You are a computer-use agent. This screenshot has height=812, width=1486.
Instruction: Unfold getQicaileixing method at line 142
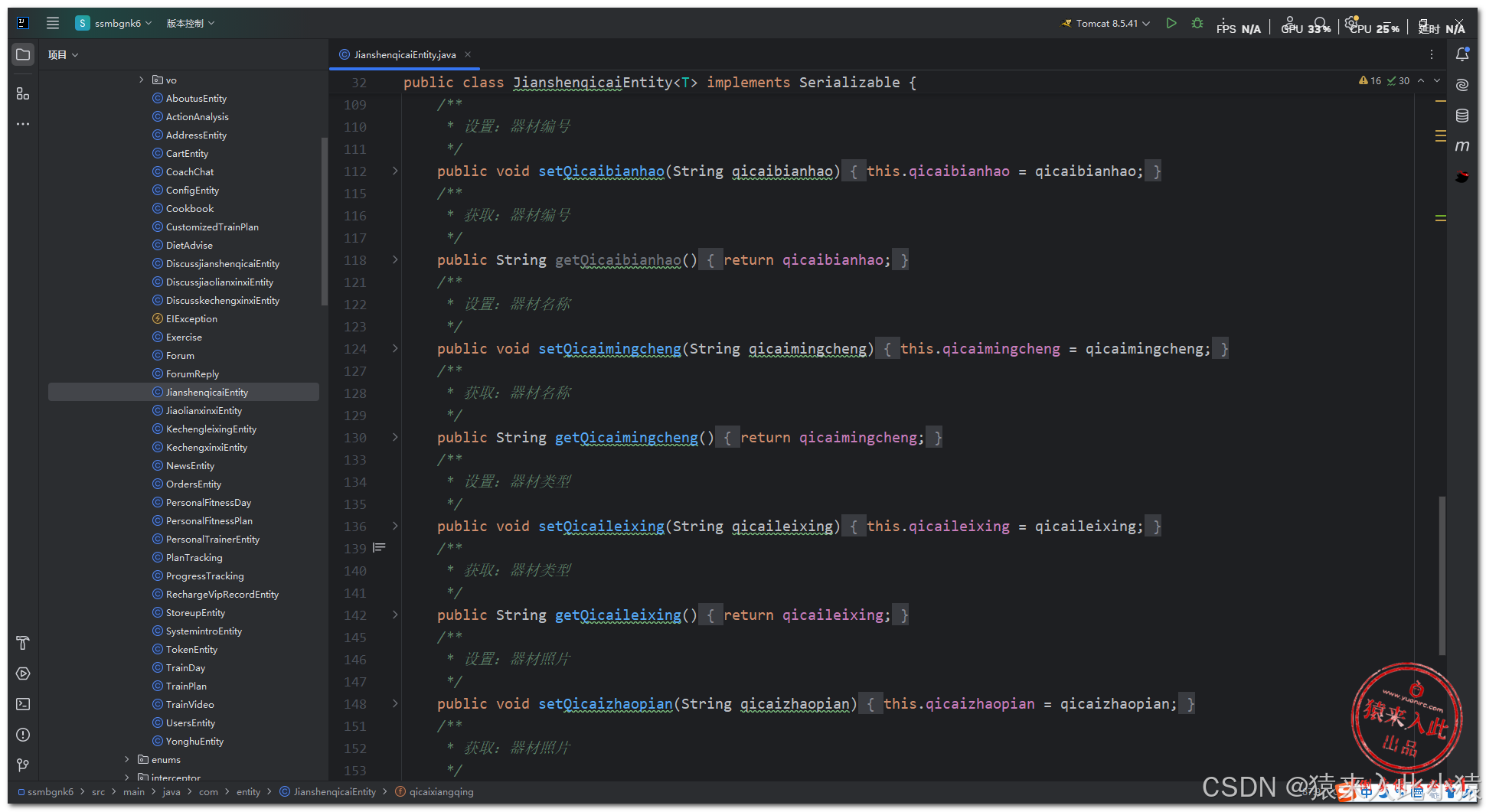[x=395, y=615]
